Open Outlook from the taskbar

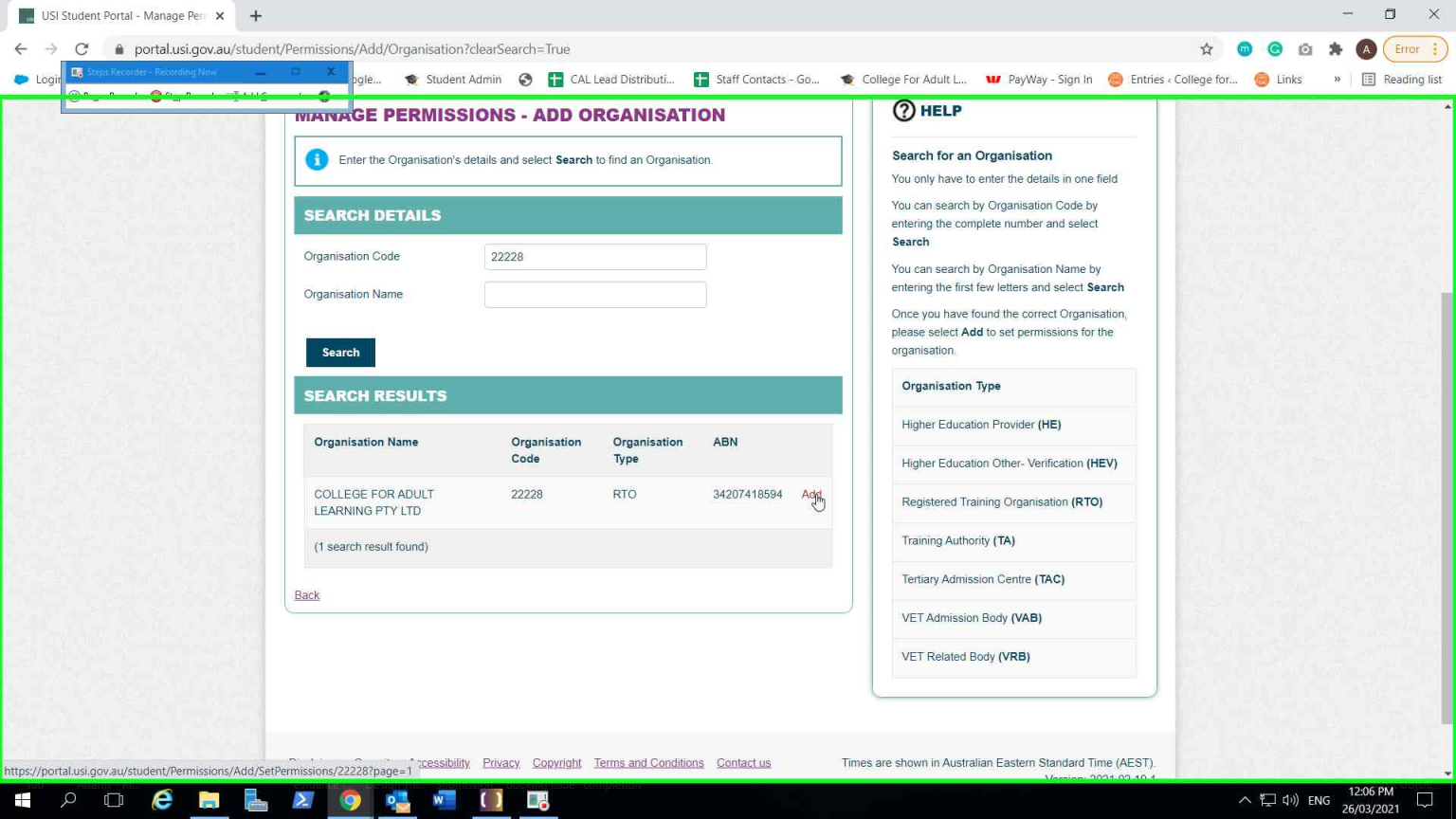tap(397, 800)
